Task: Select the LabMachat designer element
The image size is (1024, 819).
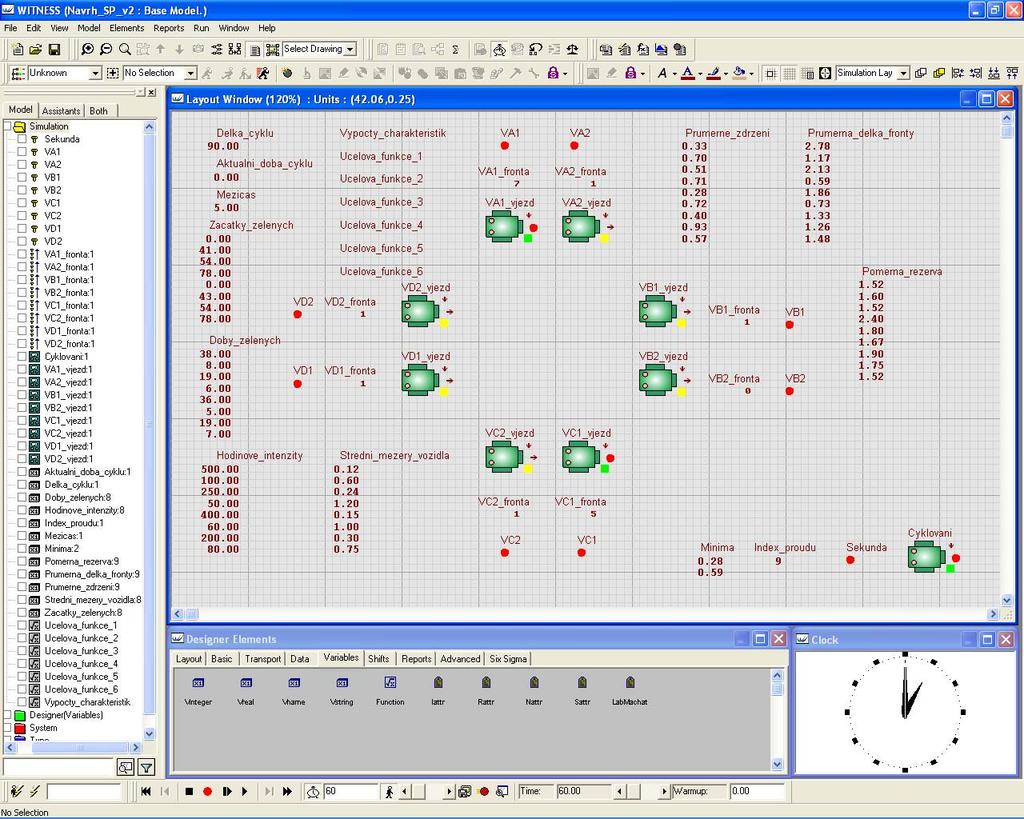Action: (630, 682)
